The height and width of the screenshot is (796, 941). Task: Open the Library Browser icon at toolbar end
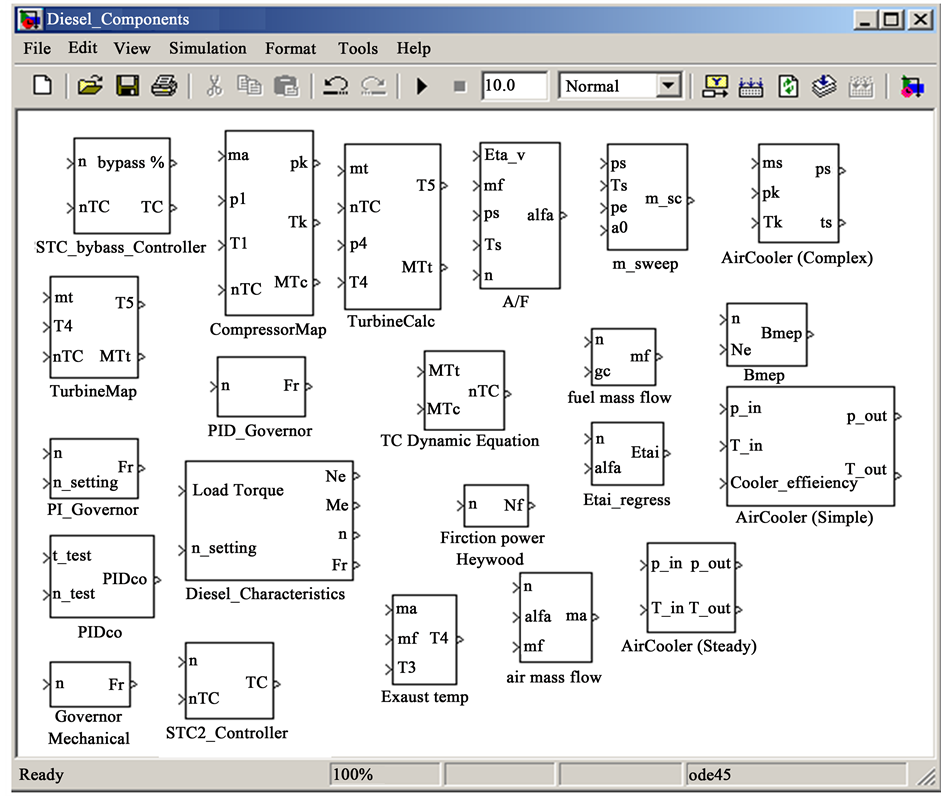tap(911, 86)
